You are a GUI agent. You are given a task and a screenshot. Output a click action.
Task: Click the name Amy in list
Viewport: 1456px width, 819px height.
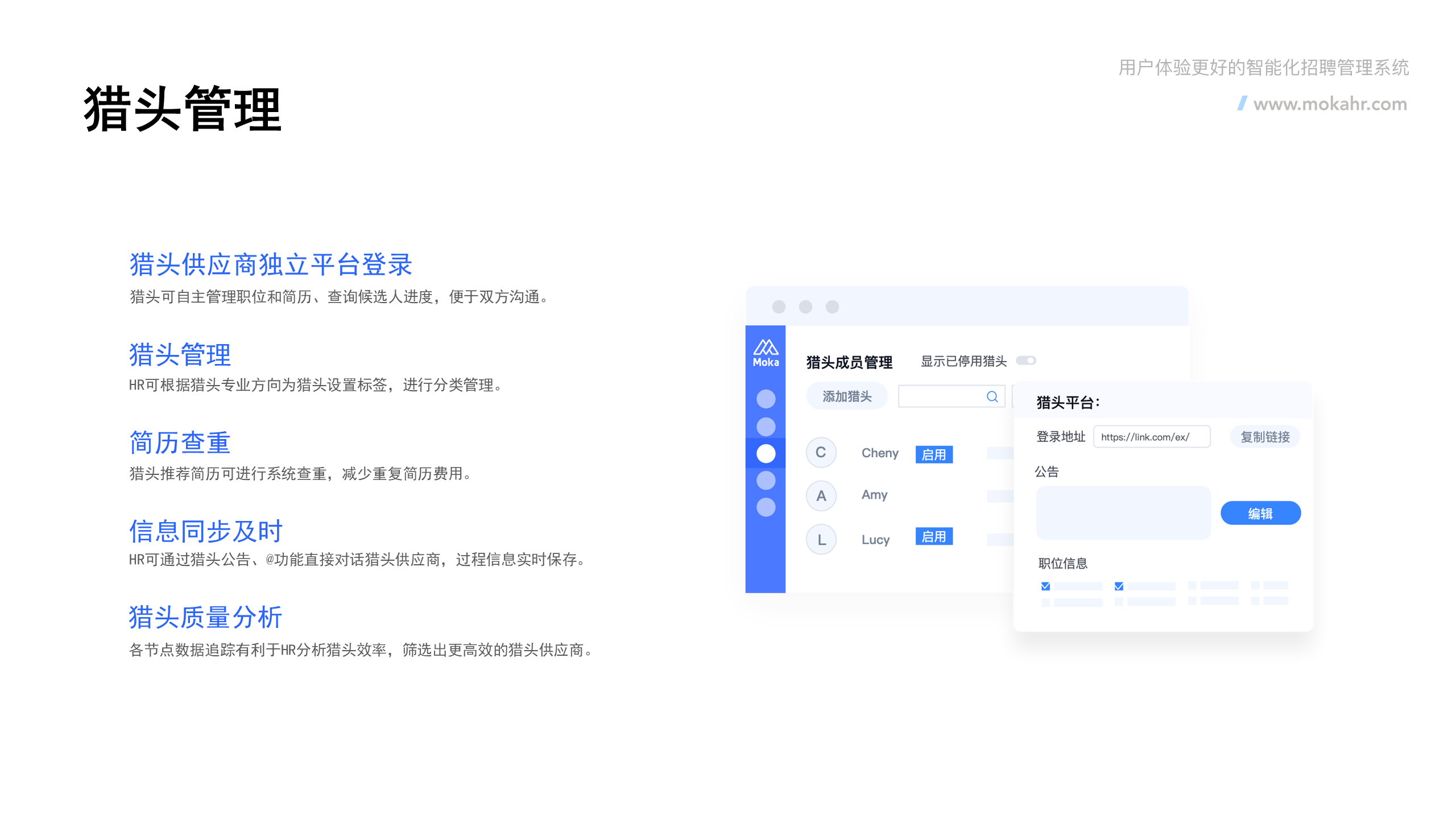point(874,495)
